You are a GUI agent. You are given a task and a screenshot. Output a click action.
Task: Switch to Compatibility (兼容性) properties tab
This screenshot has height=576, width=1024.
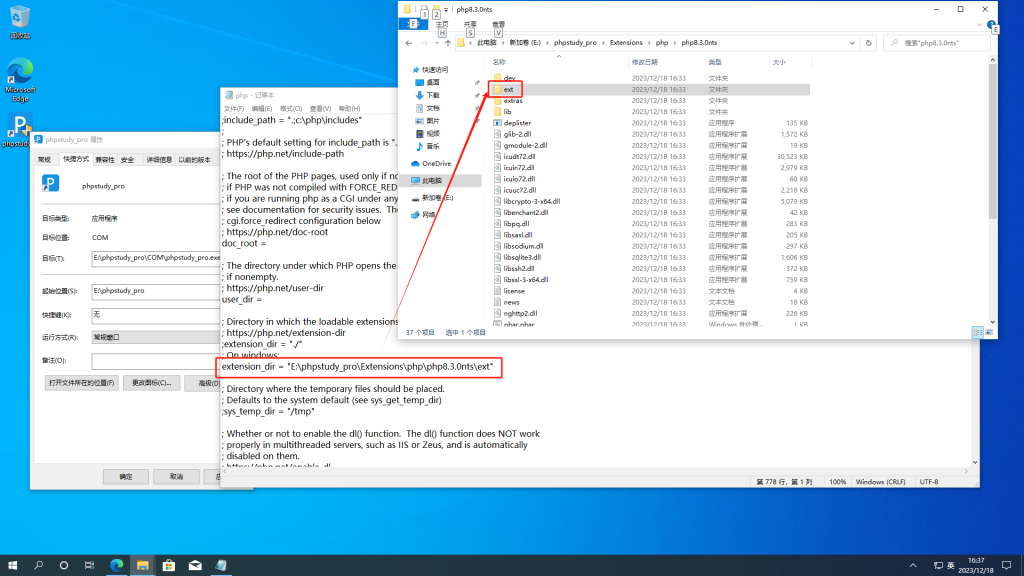(x=104, y=160)
